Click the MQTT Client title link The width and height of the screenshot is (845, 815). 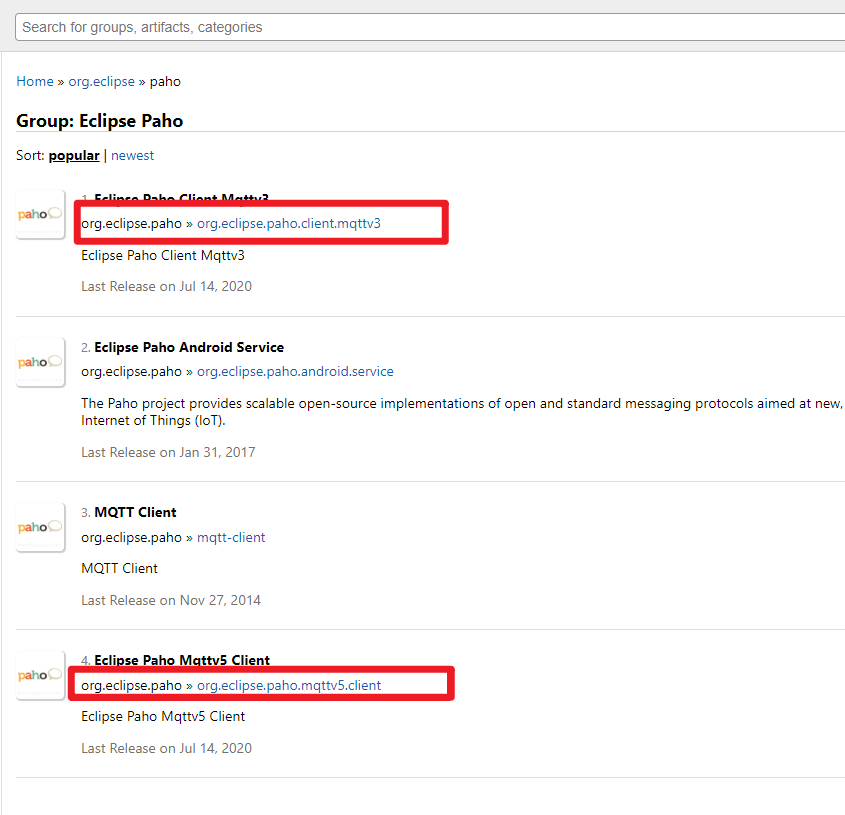coord(135,511)
